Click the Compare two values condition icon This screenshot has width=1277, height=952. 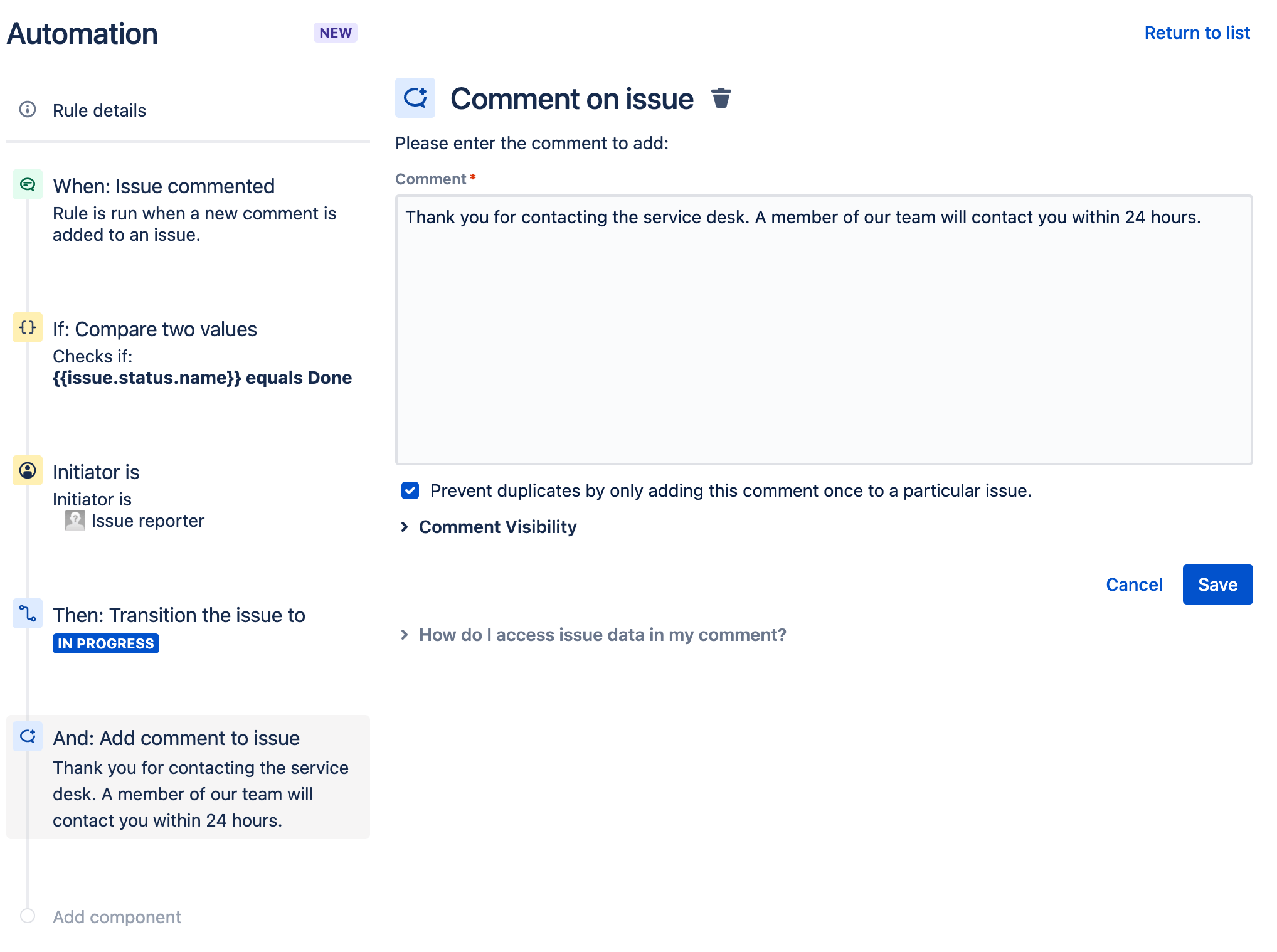pyautogui.click(x=27, y=327)
